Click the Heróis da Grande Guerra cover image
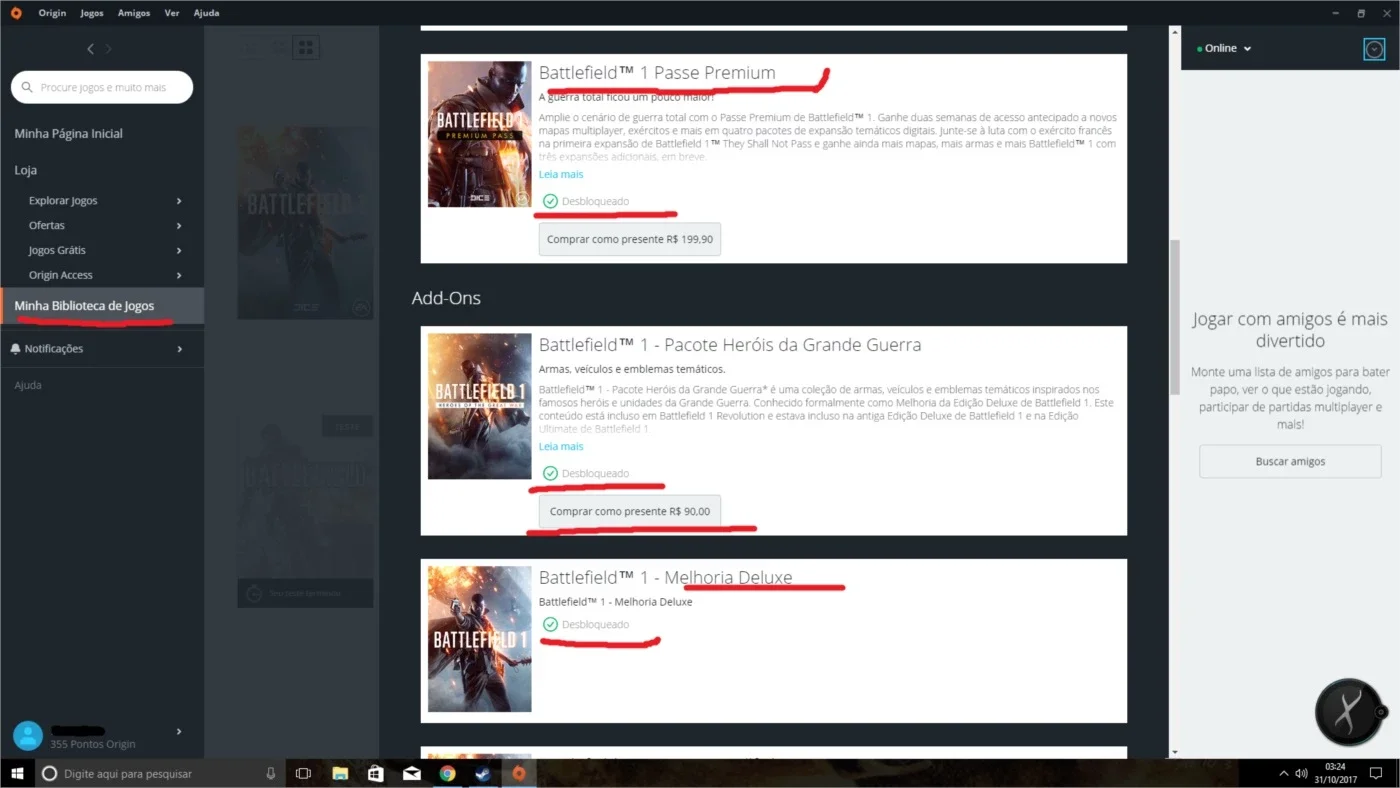1400x788 pixels. (x=480, y=406)
